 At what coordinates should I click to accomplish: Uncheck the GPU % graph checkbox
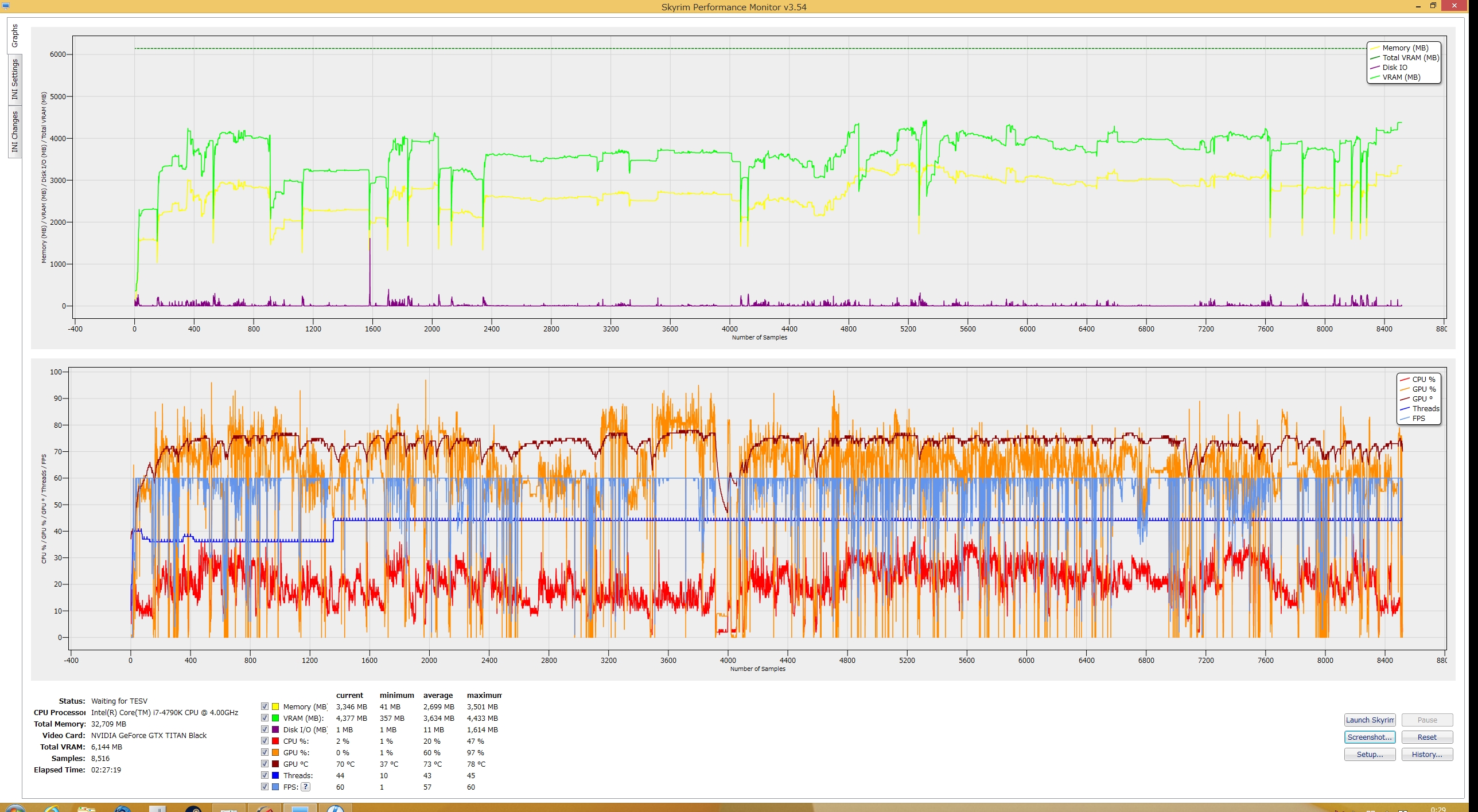point(265,752)
